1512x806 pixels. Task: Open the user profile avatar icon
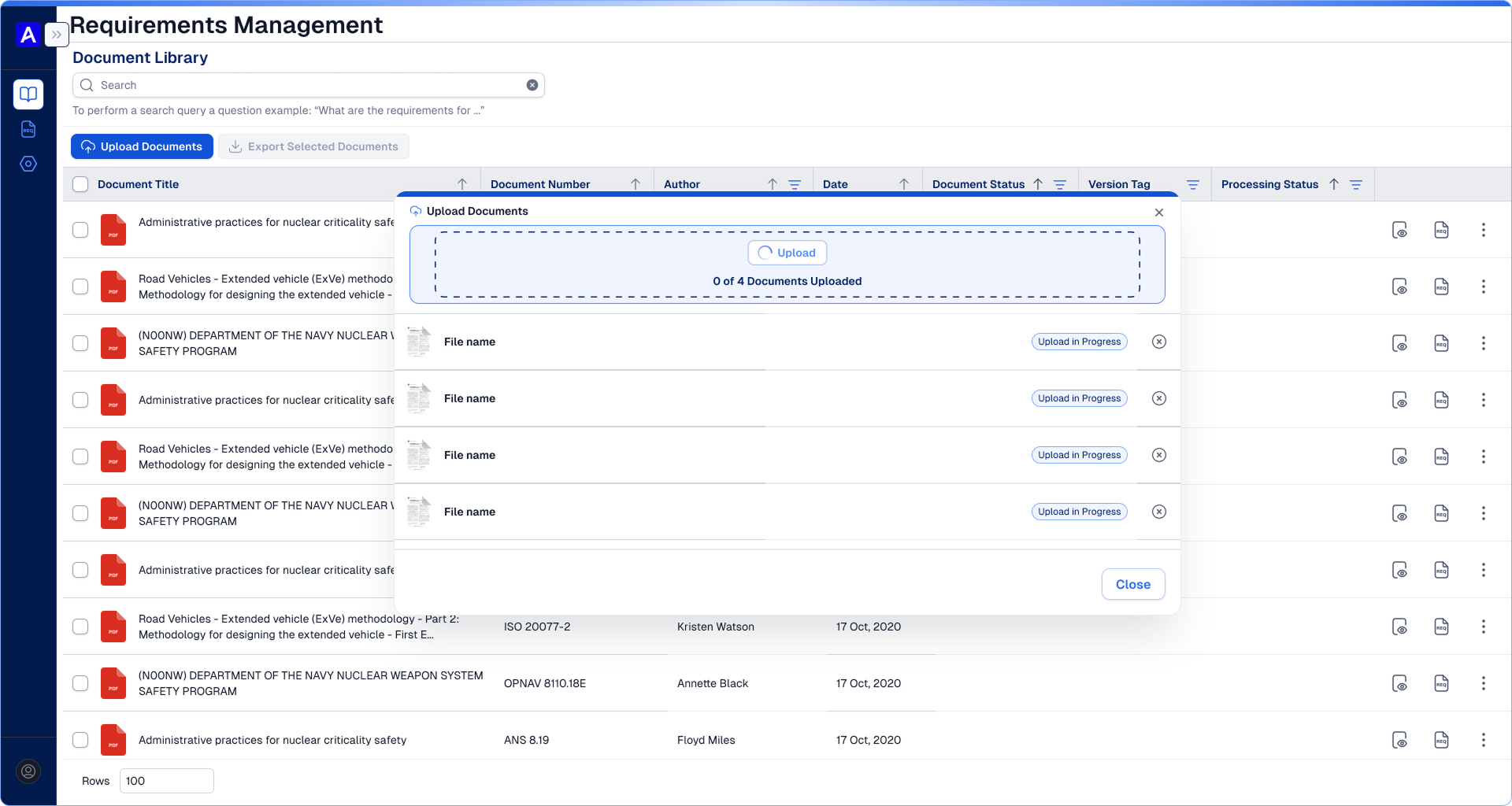pos(28,771)
